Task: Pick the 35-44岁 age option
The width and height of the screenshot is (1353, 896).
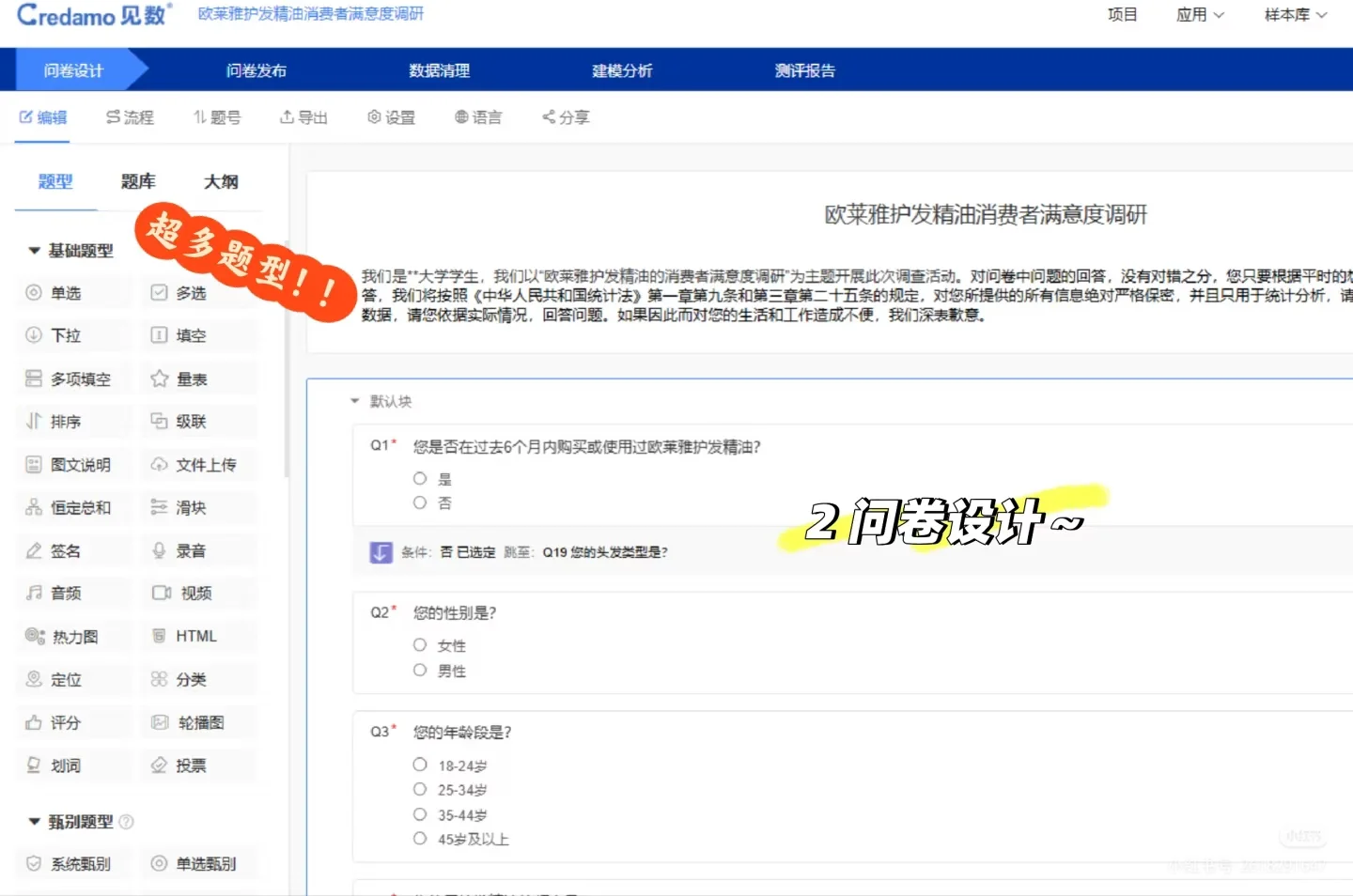Action: 420,815
